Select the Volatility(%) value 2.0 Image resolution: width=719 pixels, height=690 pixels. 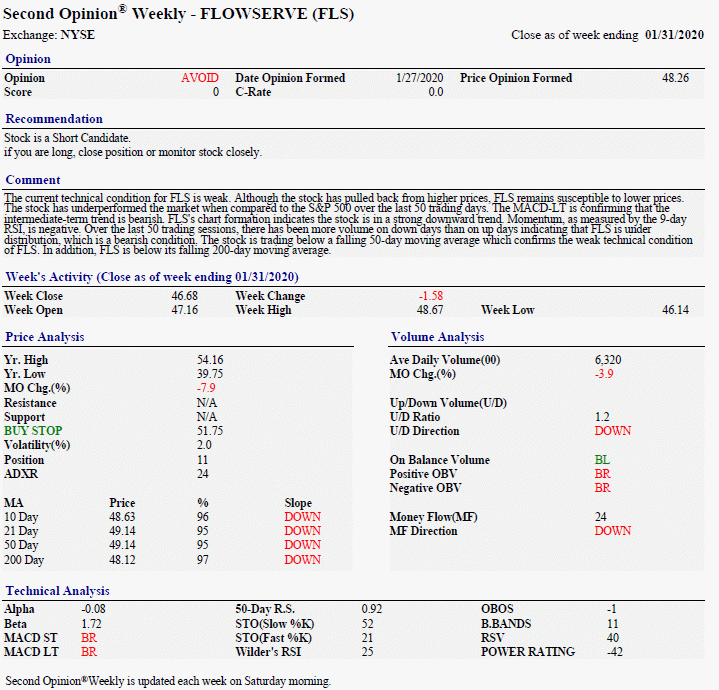tap(204, 445)
